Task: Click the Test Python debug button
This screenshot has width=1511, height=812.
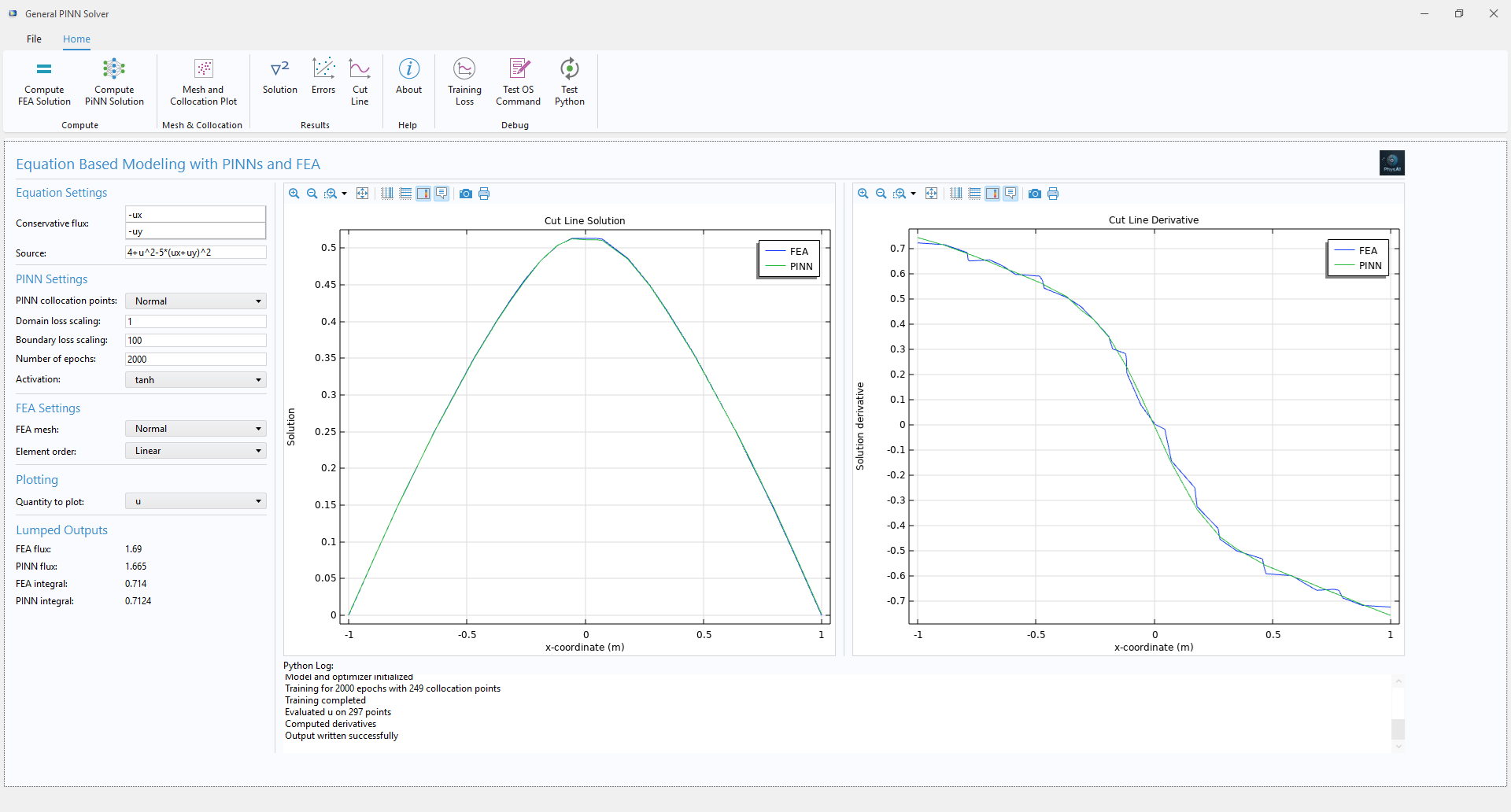Action: point(569,82)
